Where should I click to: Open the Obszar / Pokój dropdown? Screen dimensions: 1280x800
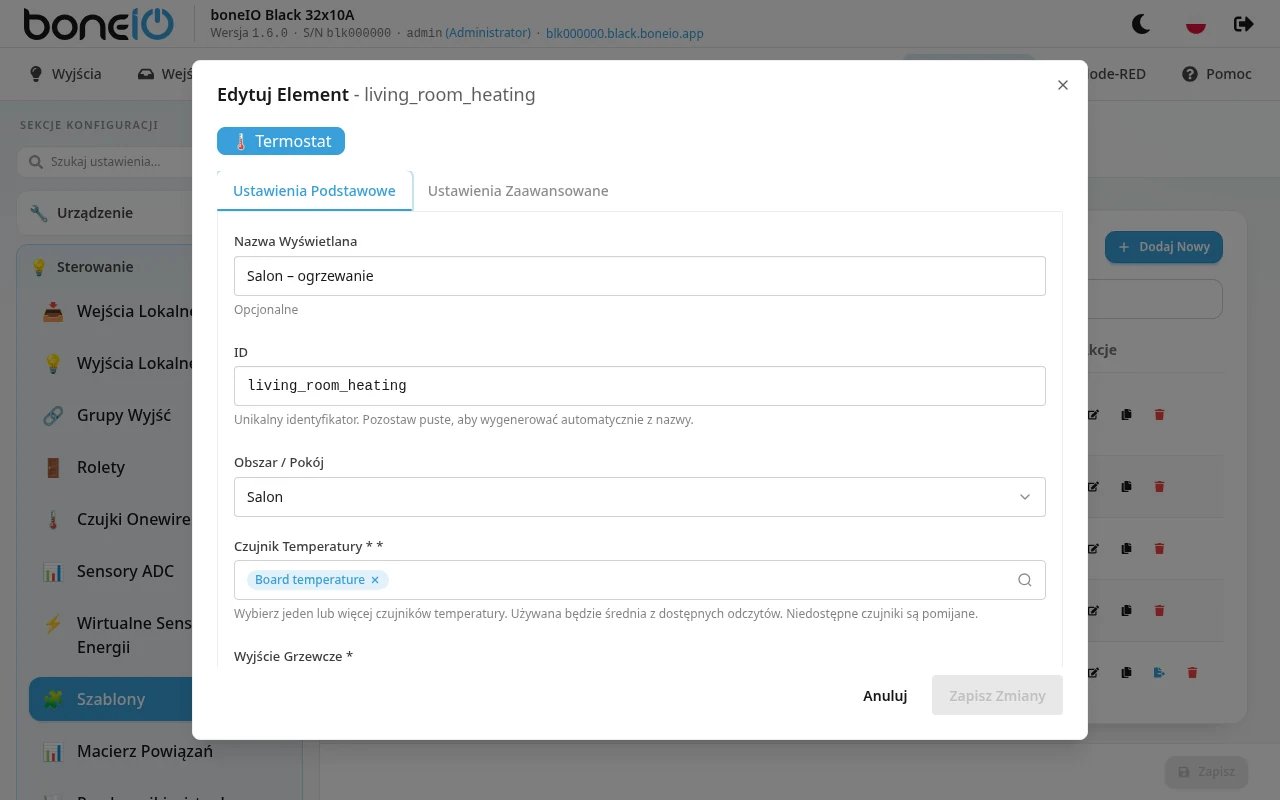tap(640, 497)
